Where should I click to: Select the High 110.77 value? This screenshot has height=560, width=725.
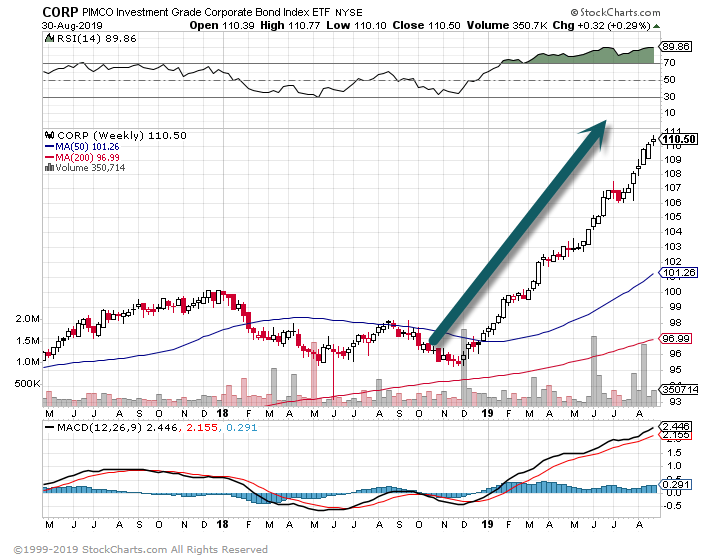tap(290, 25)
